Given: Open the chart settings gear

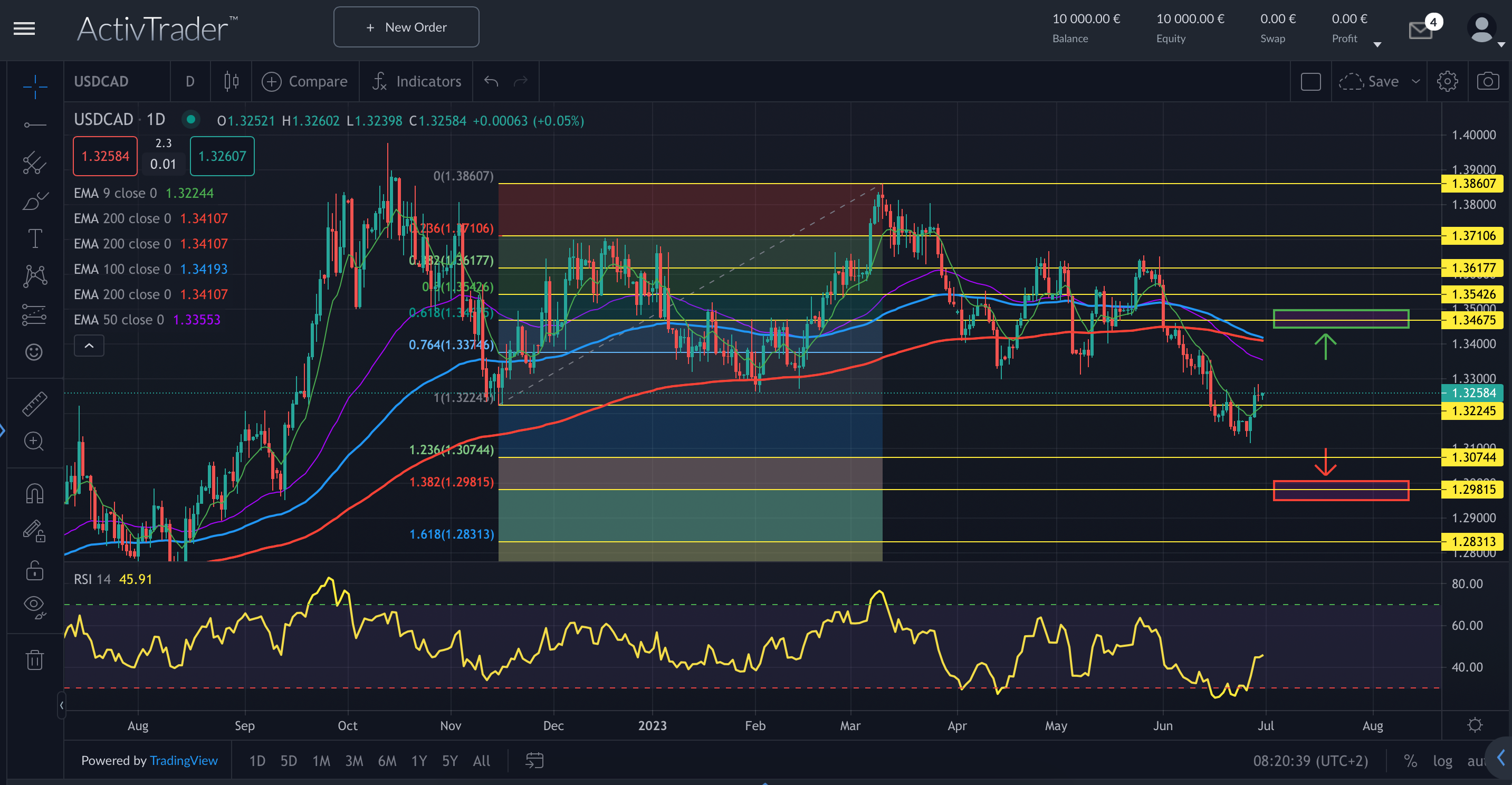Looking at the screenshot, I should pyautogui.click(x=1448, y=81).
